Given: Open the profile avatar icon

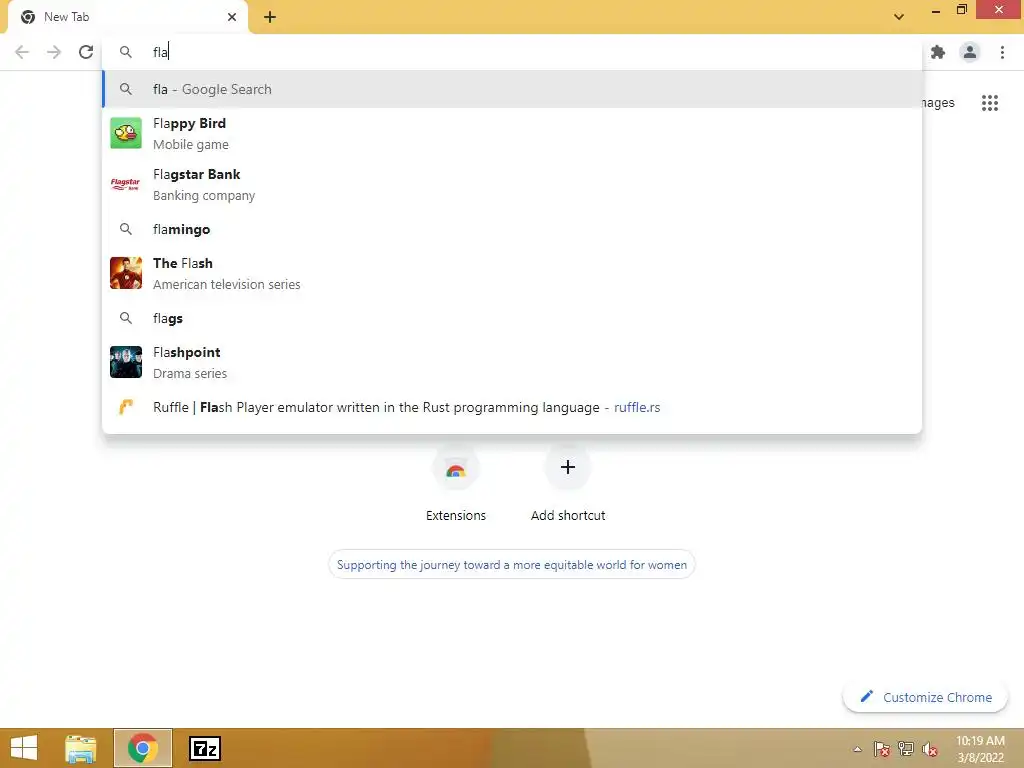Looking at the screenshot, I should (x=970, y=52).
